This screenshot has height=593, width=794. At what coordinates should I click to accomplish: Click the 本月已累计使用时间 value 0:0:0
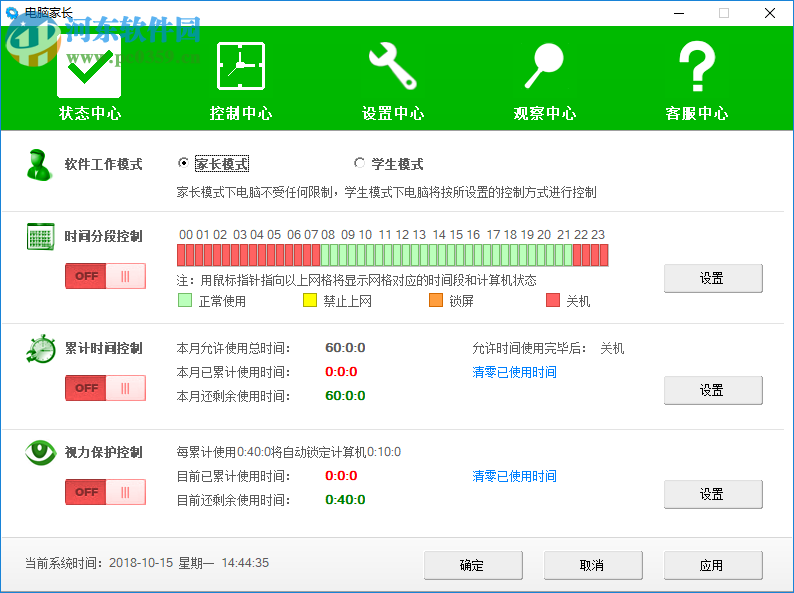tap(341, 372)
